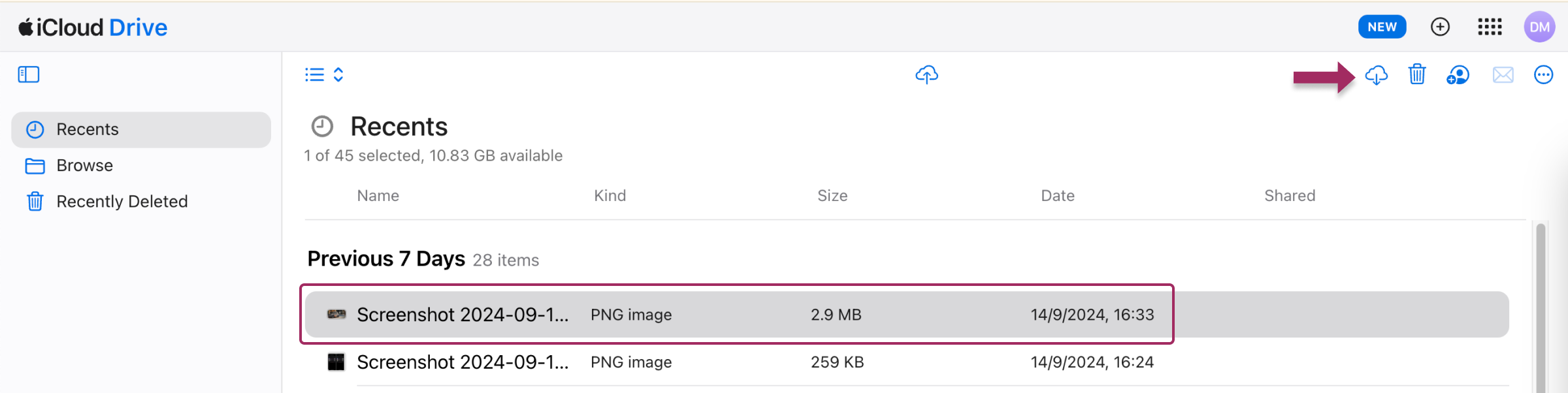Open the share with people icon
The height and width of the screenshot is (393, 1568).
pos(1458,75)
